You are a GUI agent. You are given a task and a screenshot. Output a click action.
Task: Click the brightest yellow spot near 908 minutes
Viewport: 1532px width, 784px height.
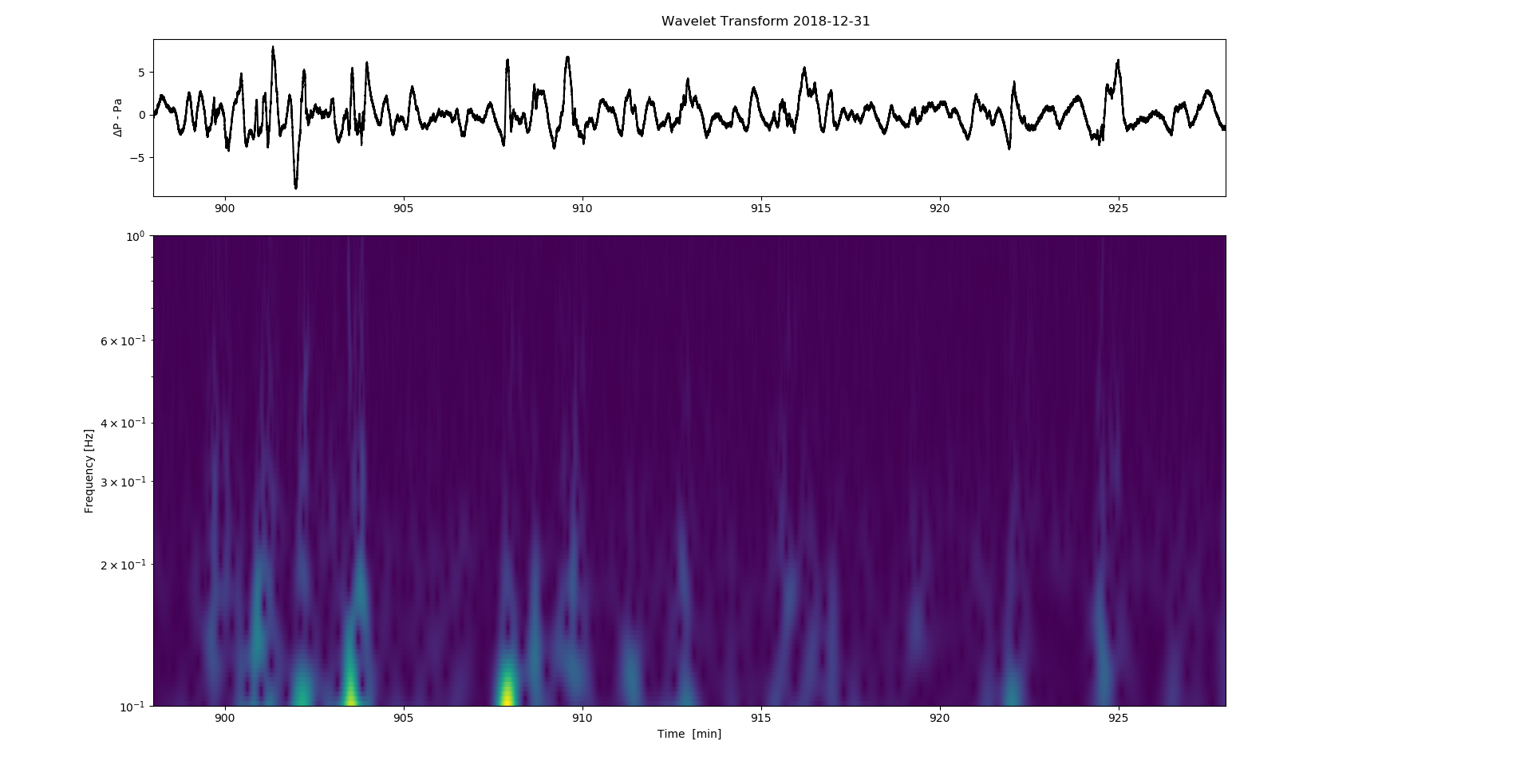coord(507,695)
